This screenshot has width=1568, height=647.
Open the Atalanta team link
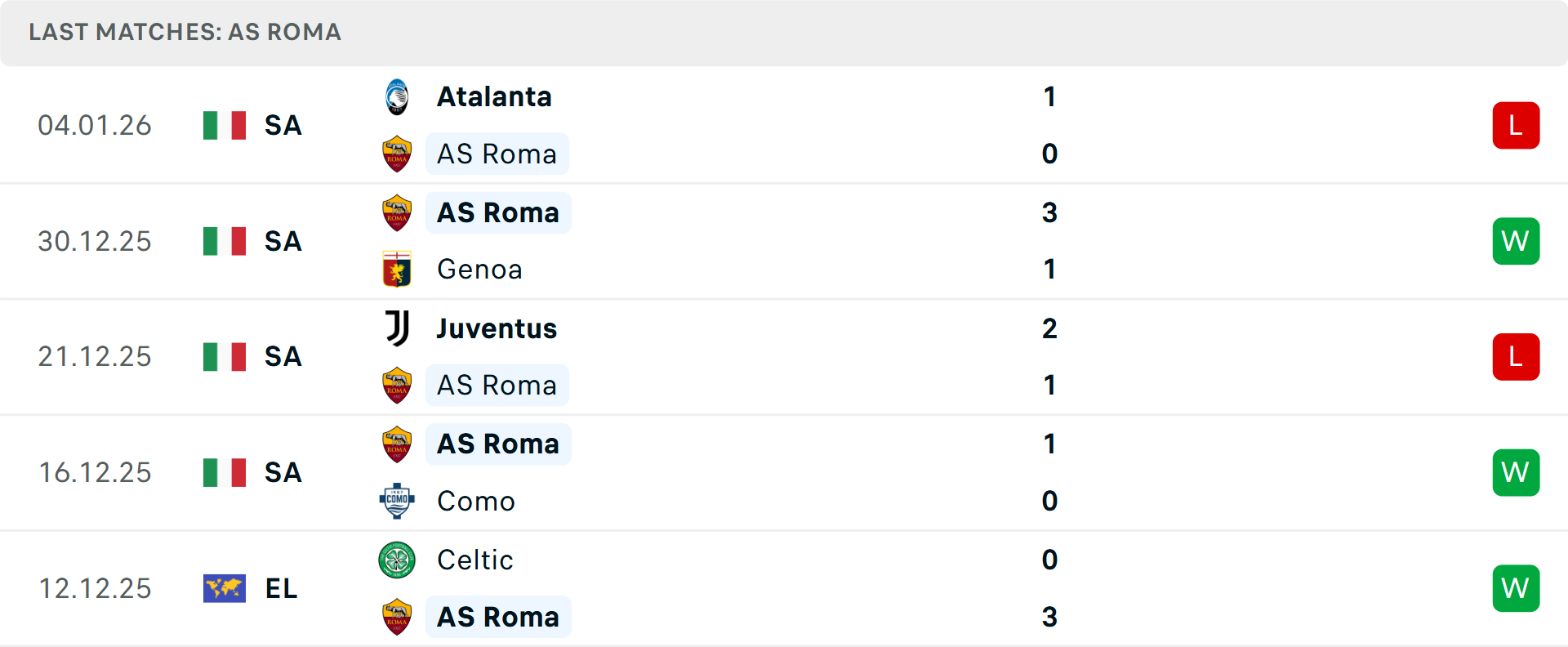point(494,97)
